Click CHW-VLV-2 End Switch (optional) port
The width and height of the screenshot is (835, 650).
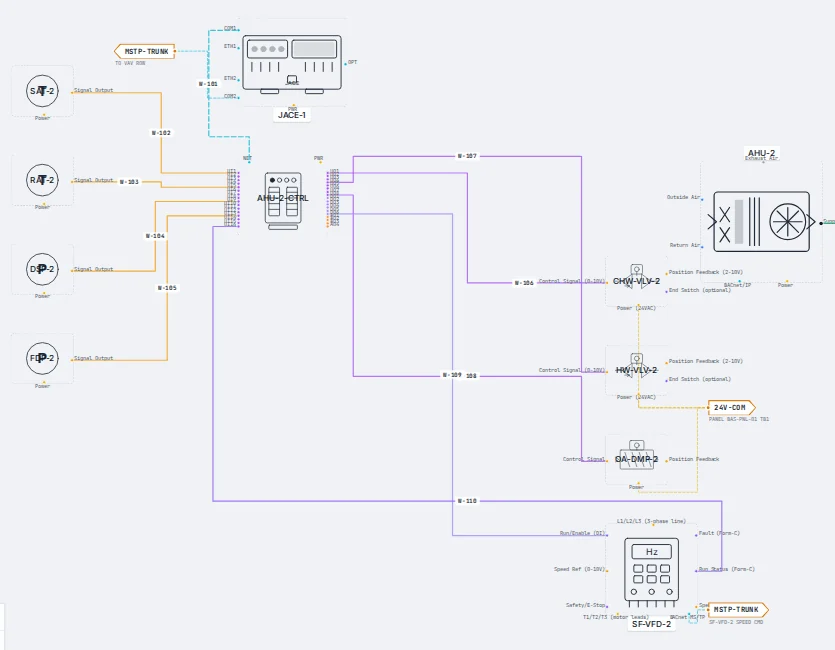tap(666, 292)
